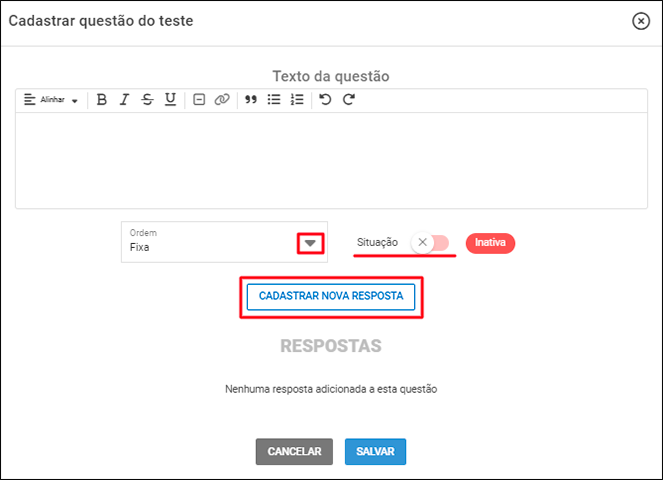663x480 pixels.
Task: Expand the Ordem dropdown arrow
Action: (x=310, y=243)
